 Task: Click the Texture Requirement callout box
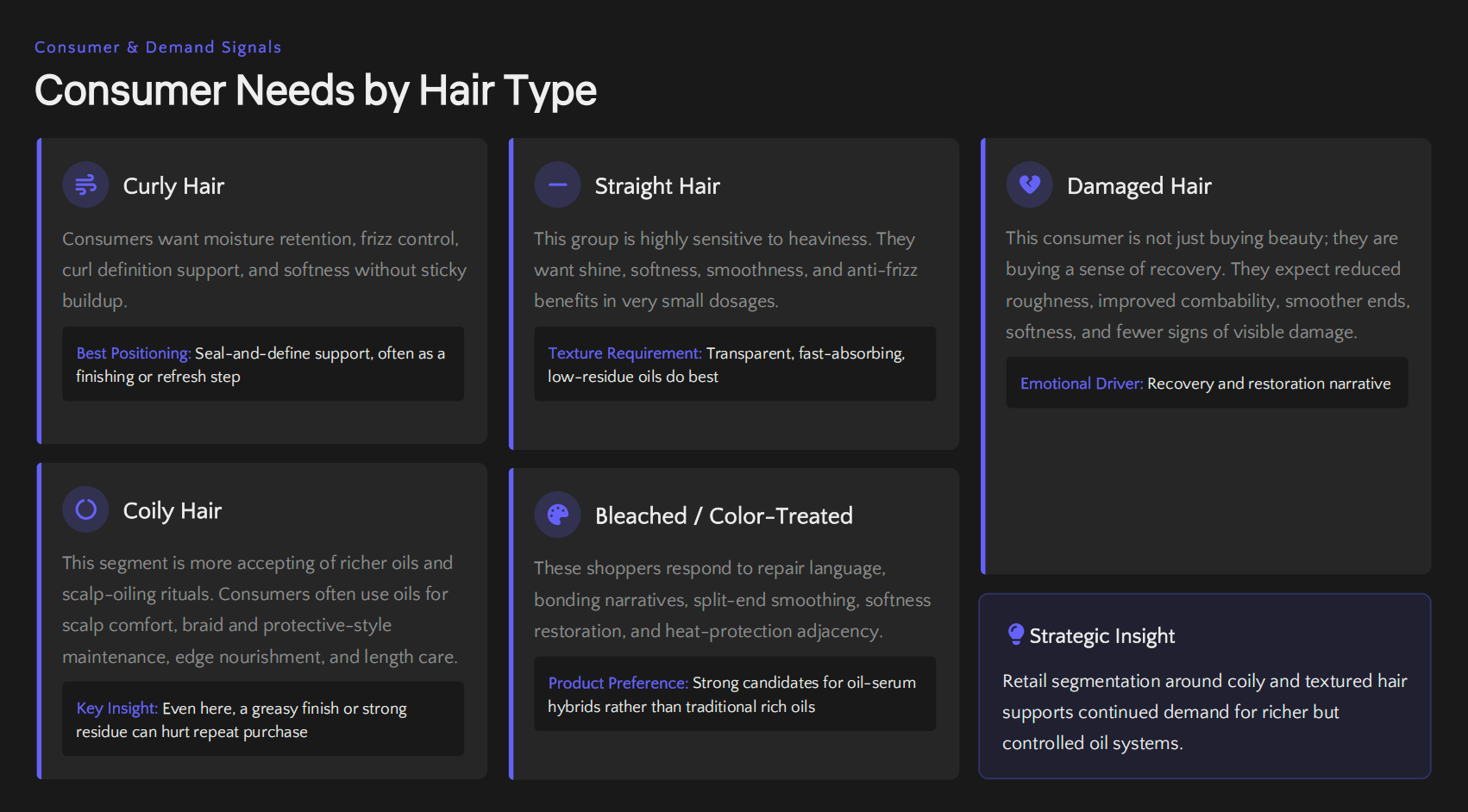point(734,365)
